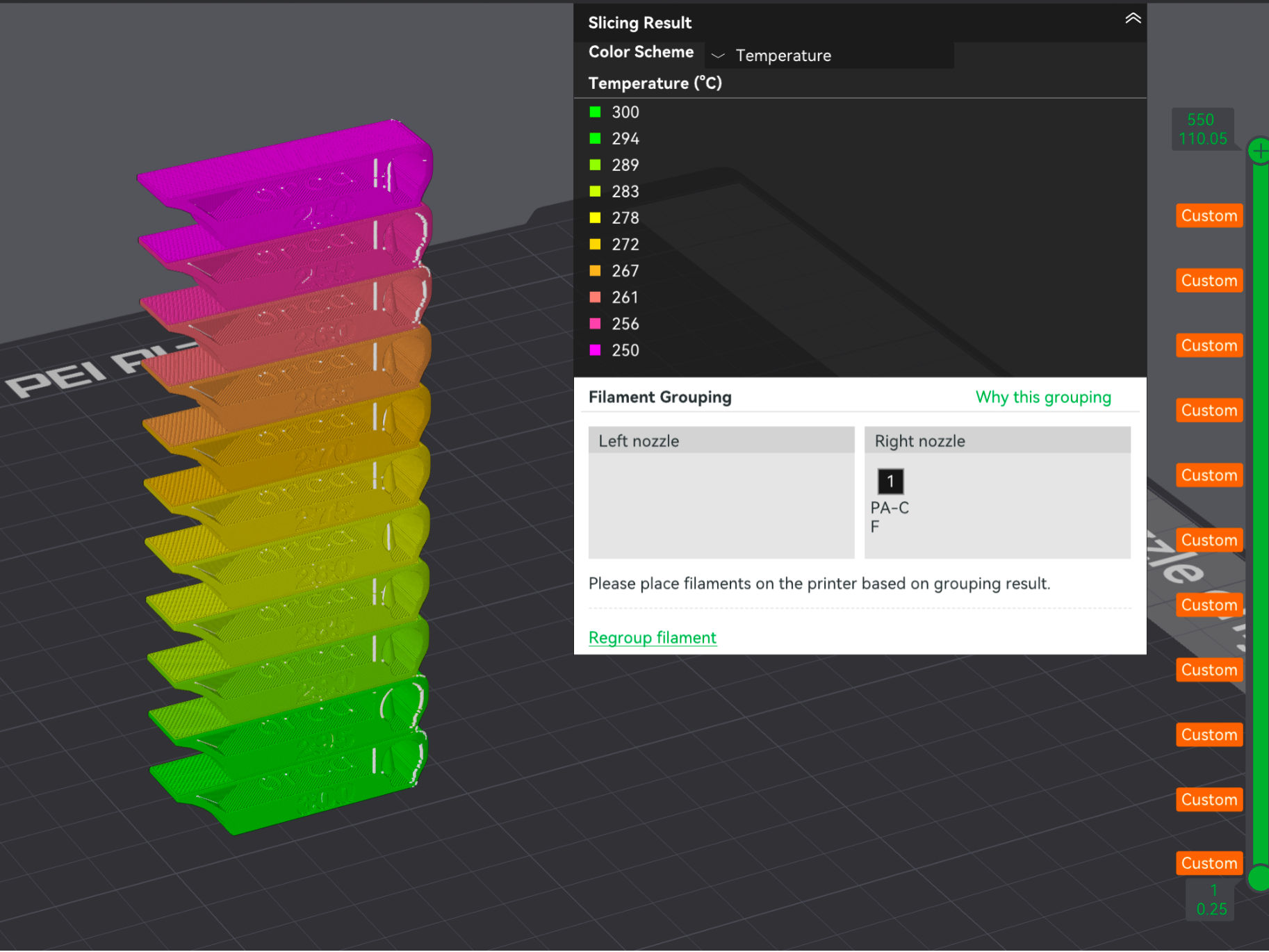Click the Temperature (°C) legend heading
The height and width of the screenshot is (952, 1269).
(x=655, y=83)
